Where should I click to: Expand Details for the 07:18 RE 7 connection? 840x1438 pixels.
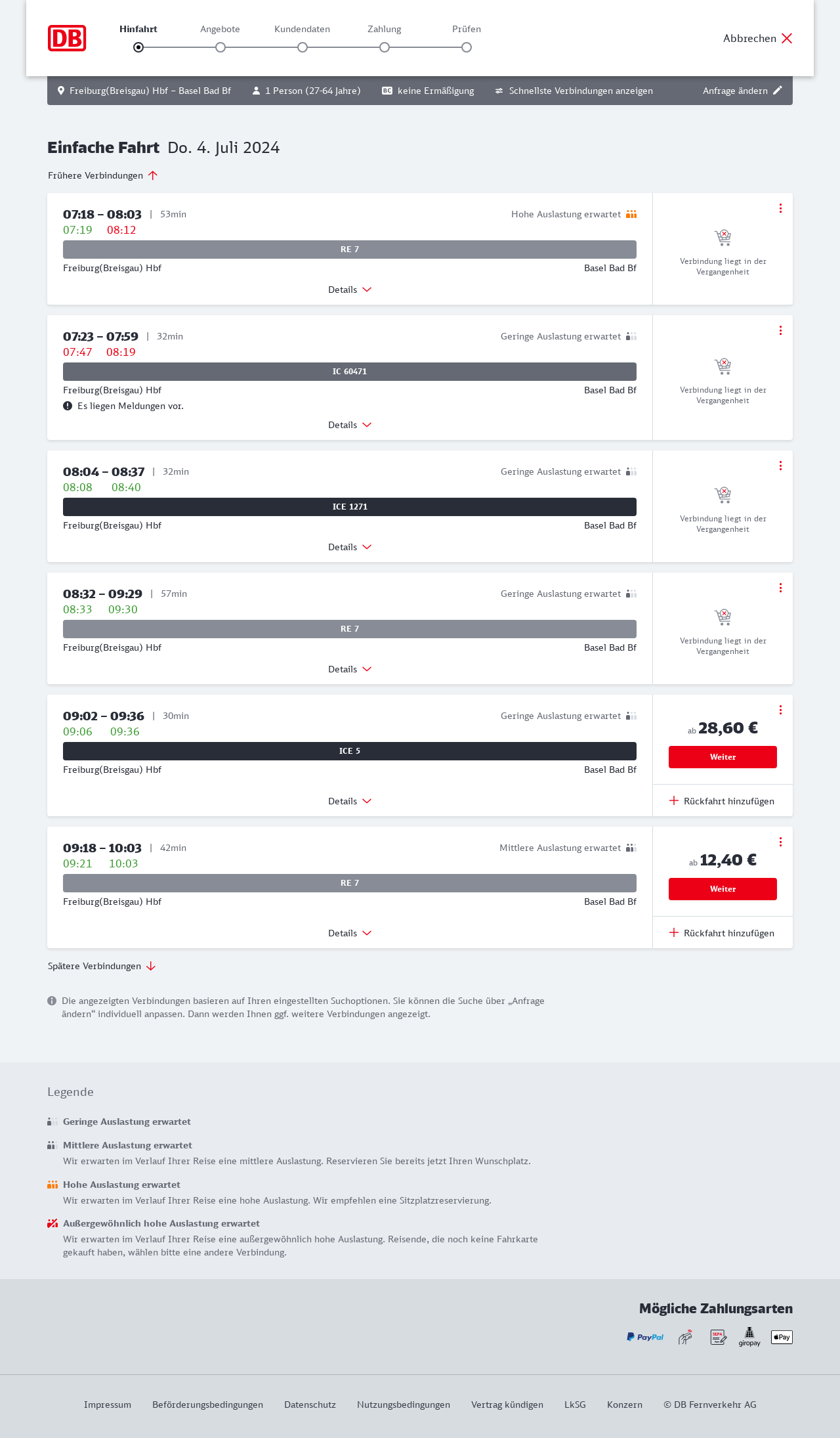(x=350, y=290)
